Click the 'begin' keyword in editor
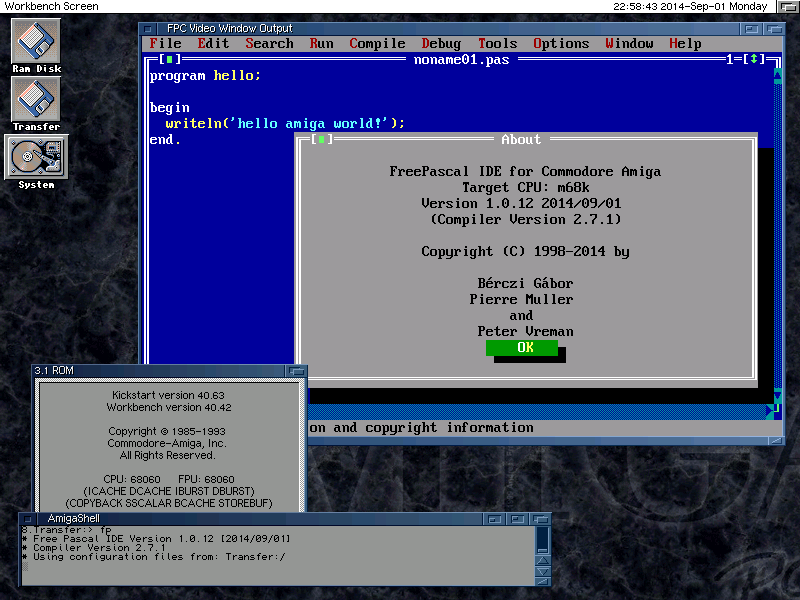Image resolution: width=800 pixels, height=600 pixels. click(169, 108)
